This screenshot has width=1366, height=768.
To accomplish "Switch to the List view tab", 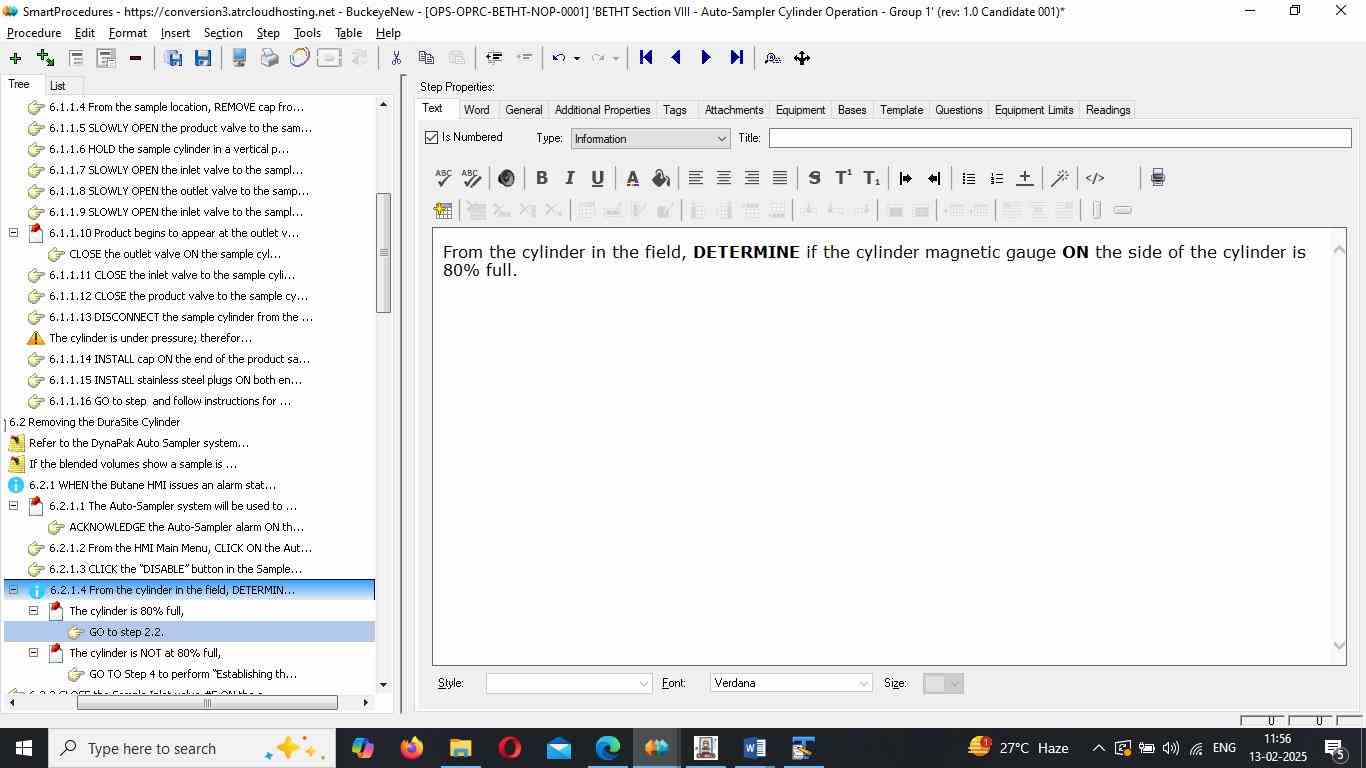I will tap(58, 86).
